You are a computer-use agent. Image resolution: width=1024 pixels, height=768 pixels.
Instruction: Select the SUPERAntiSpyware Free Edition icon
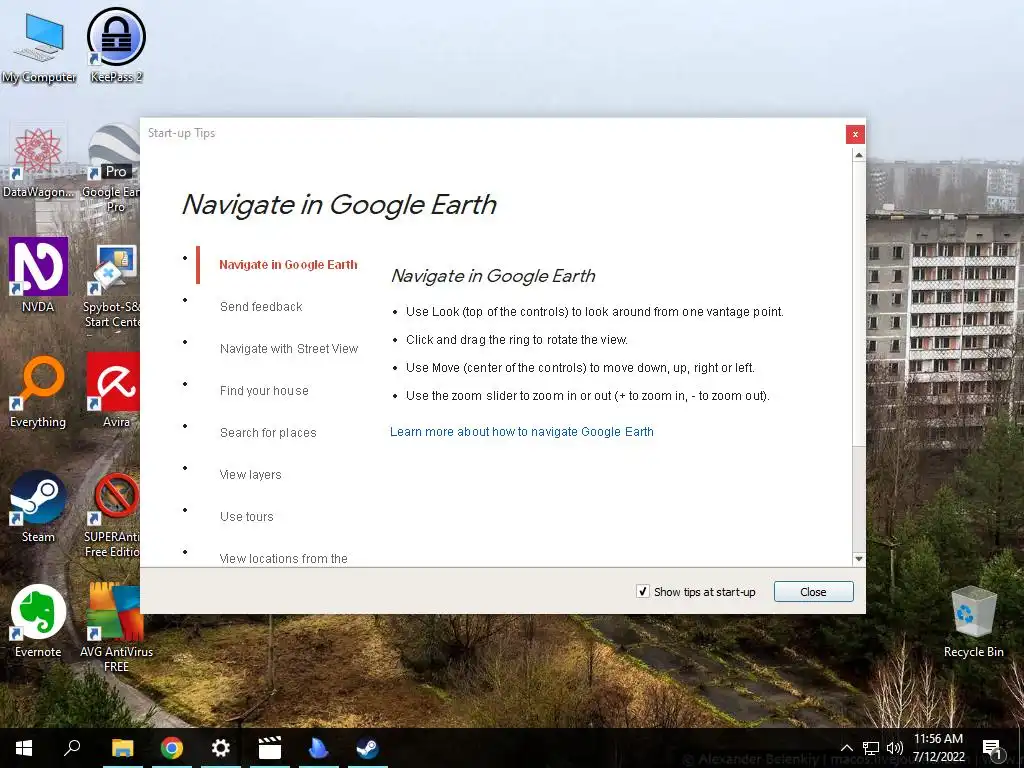(x=112, y=515)
